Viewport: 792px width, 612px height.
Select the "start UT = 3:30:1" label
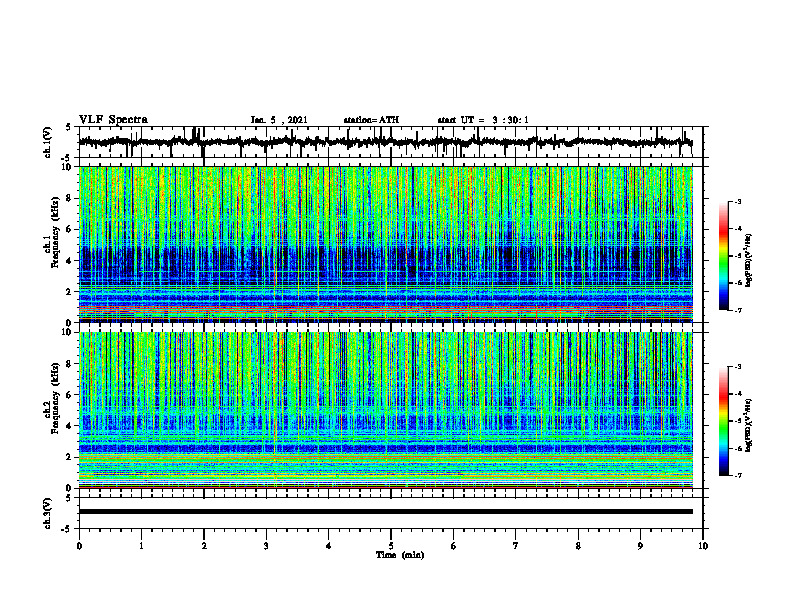point(483,120)
